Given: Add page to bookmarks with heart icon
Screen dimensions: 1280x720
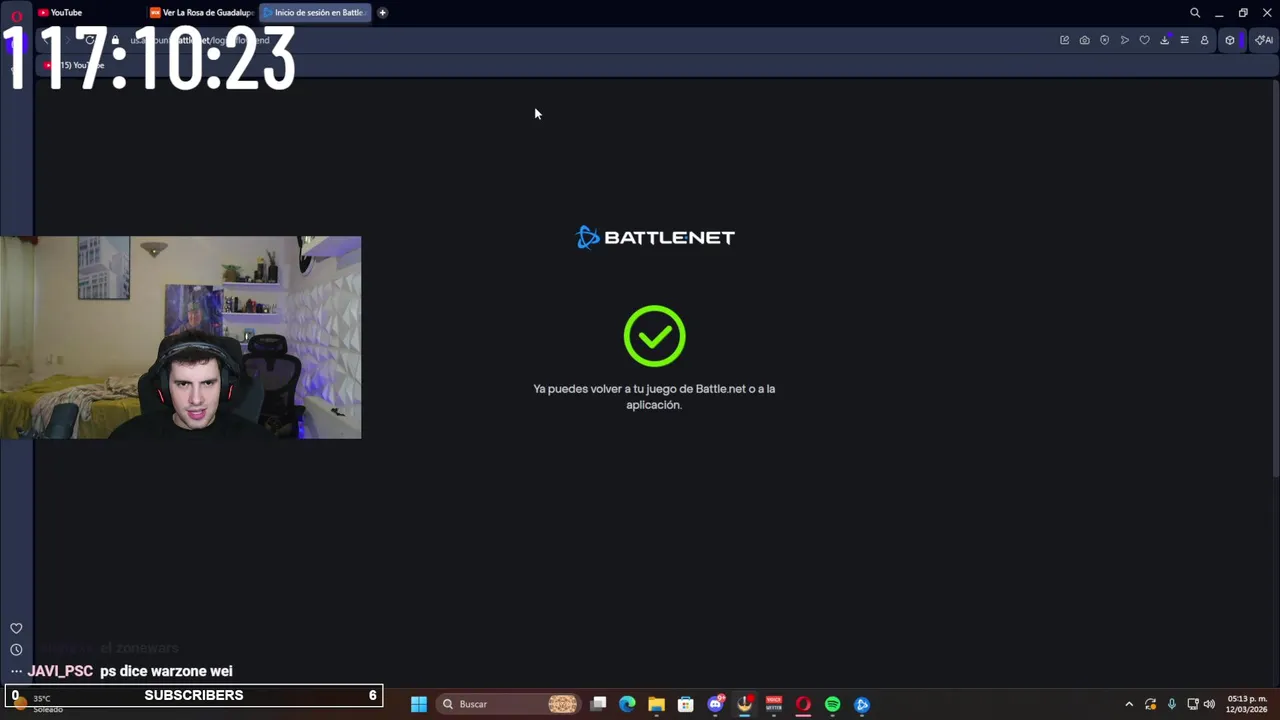Looking at the screenshot, I should click(x=1144, y=40).
